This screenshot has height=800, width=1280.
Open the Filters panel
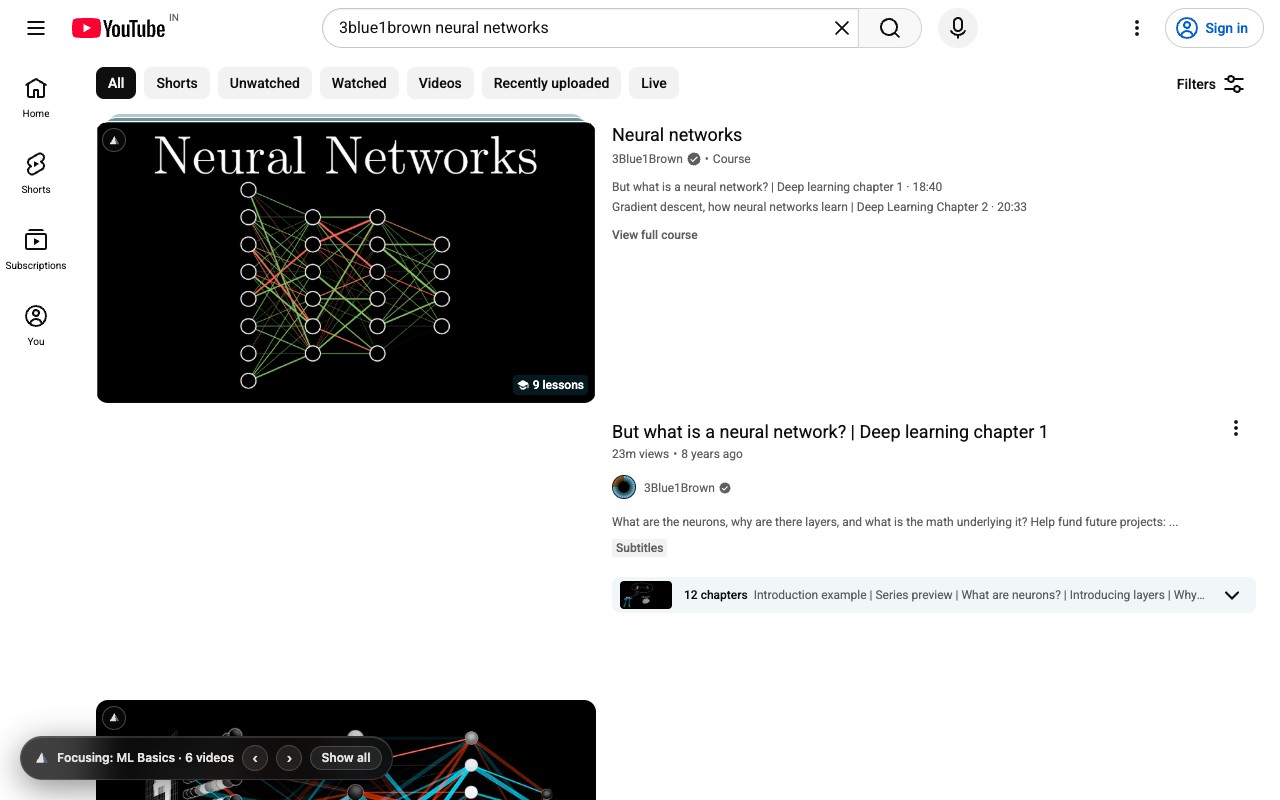(1210, 84)
